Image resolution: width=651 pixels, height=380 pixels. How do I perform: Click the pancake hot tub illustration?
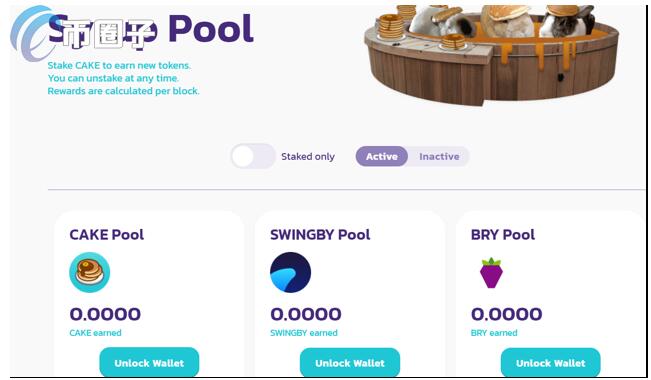491,54
